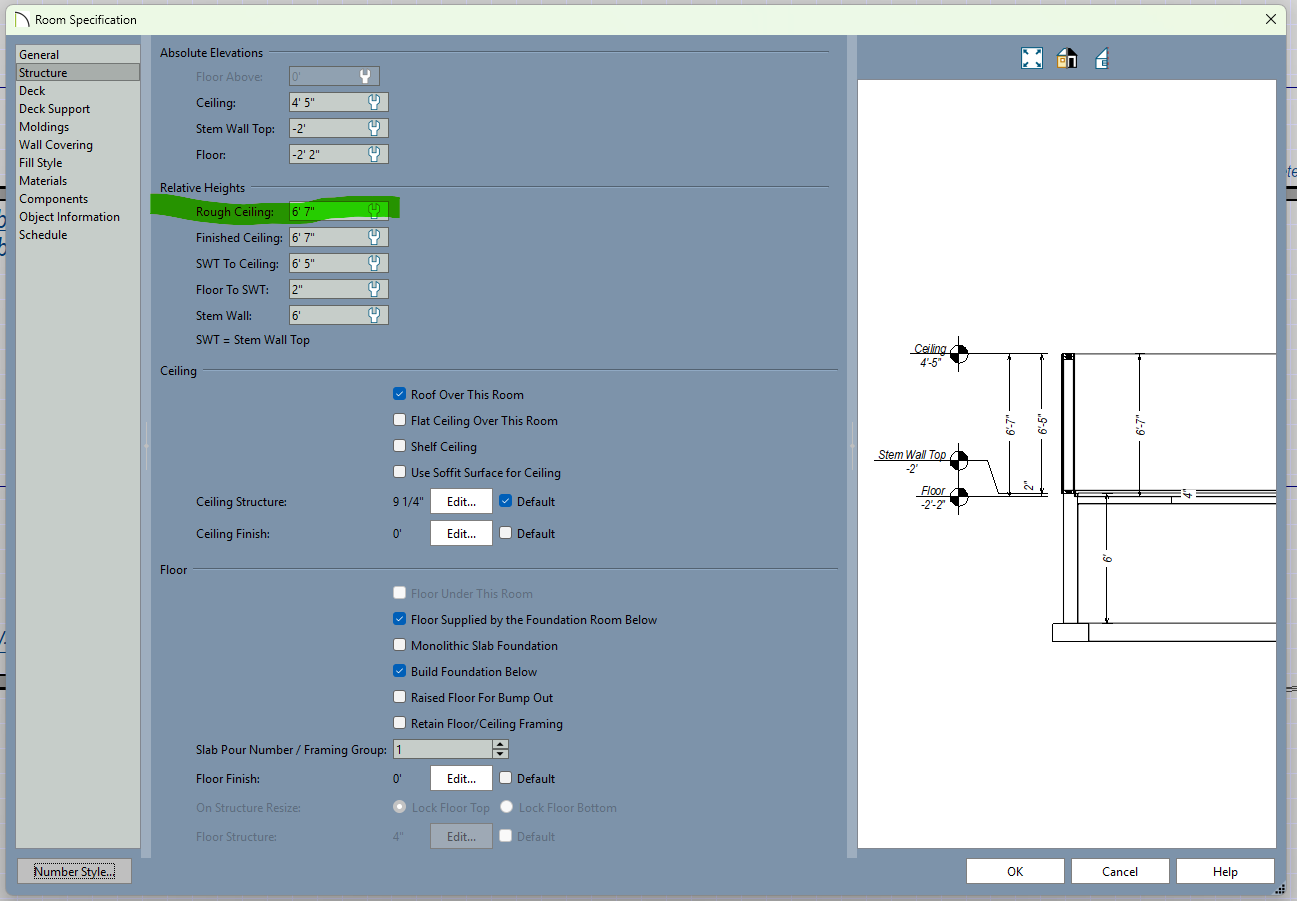Switch to the Moldings panel

pyautogui.click(x=44, y=127)
